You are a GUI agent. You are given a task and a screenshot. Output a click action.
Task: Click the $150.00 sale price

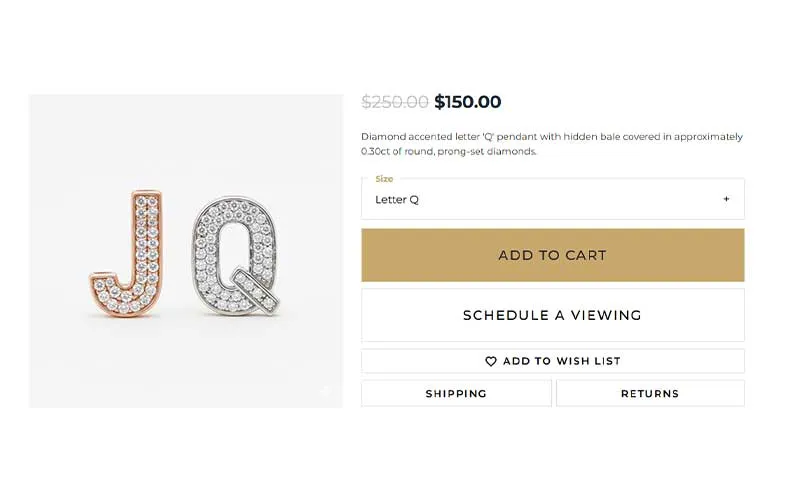click(x=468, y=102)
